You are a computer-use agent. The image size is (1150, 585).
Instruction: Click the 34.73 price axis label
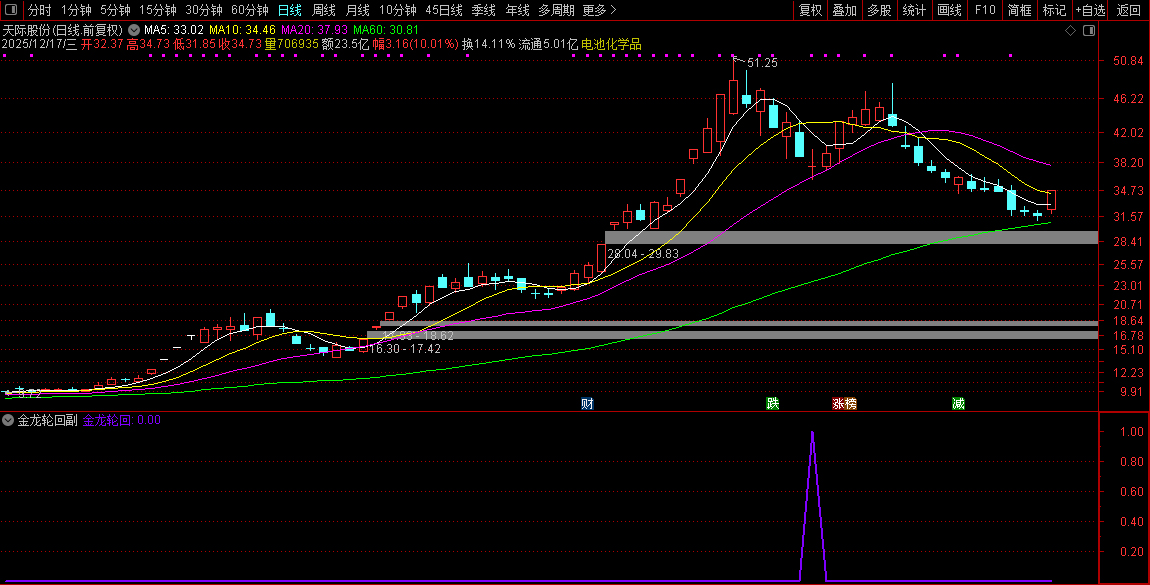1128,191
